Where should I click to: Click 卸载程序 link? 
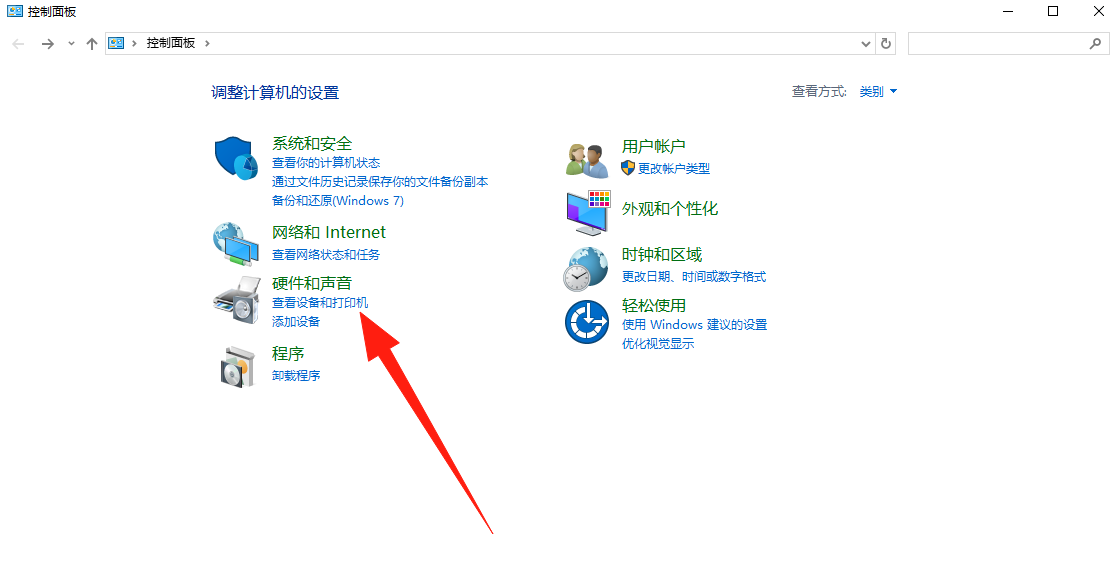296,375
